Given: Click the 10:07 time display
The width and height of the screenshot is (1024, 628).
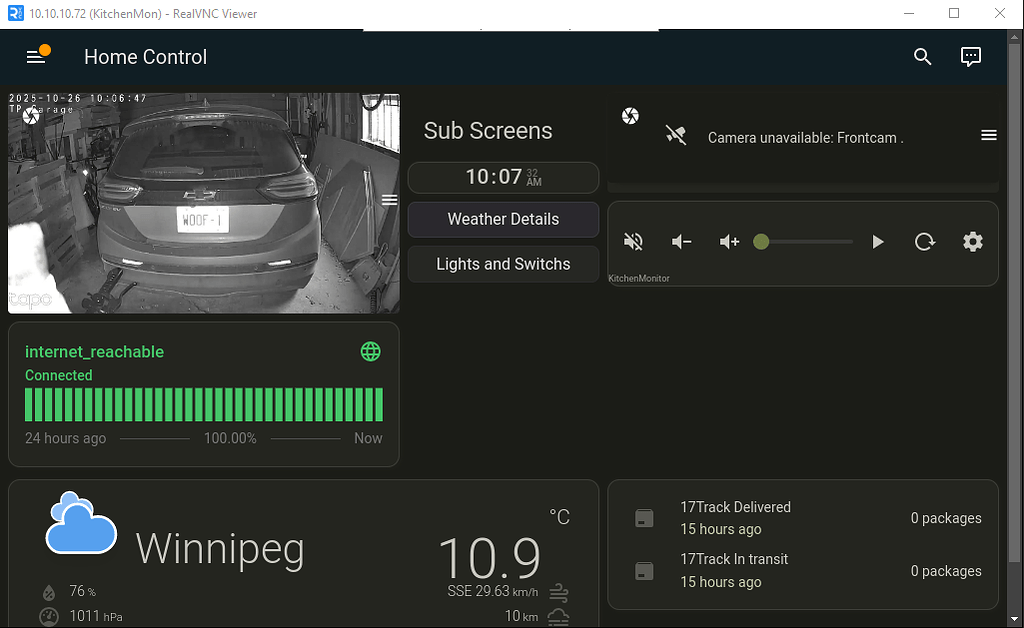Looking at the screenshot, I should click(503, 177).
